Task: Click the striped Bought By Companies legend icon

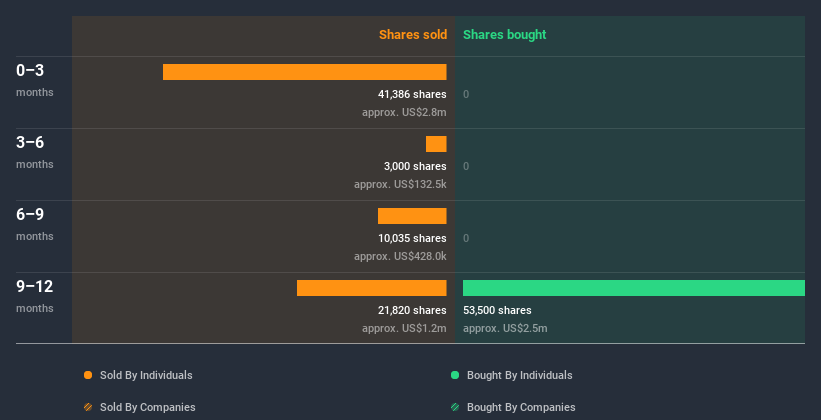Action: click(455, 407)
